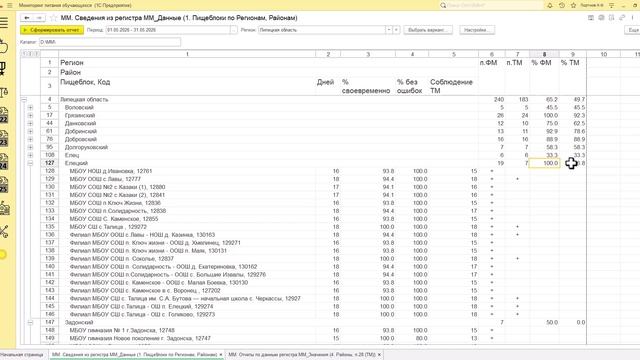Collapse the Липецкая область region group
The width and height of the screenshot is (640, 360).
click(x=24, y=100)
